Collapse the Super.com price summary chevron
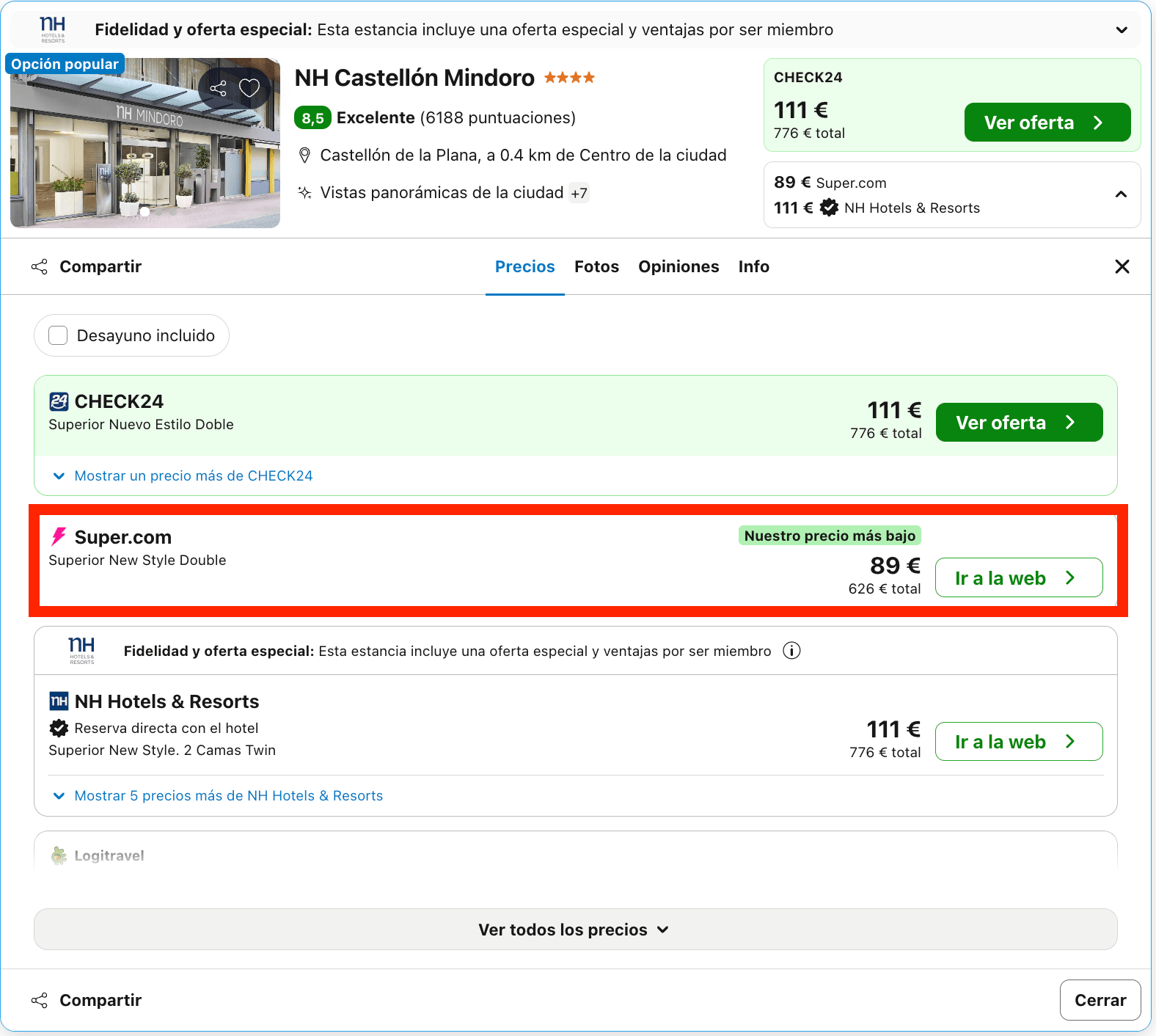The image size is (1156, 1036). 1121,194
